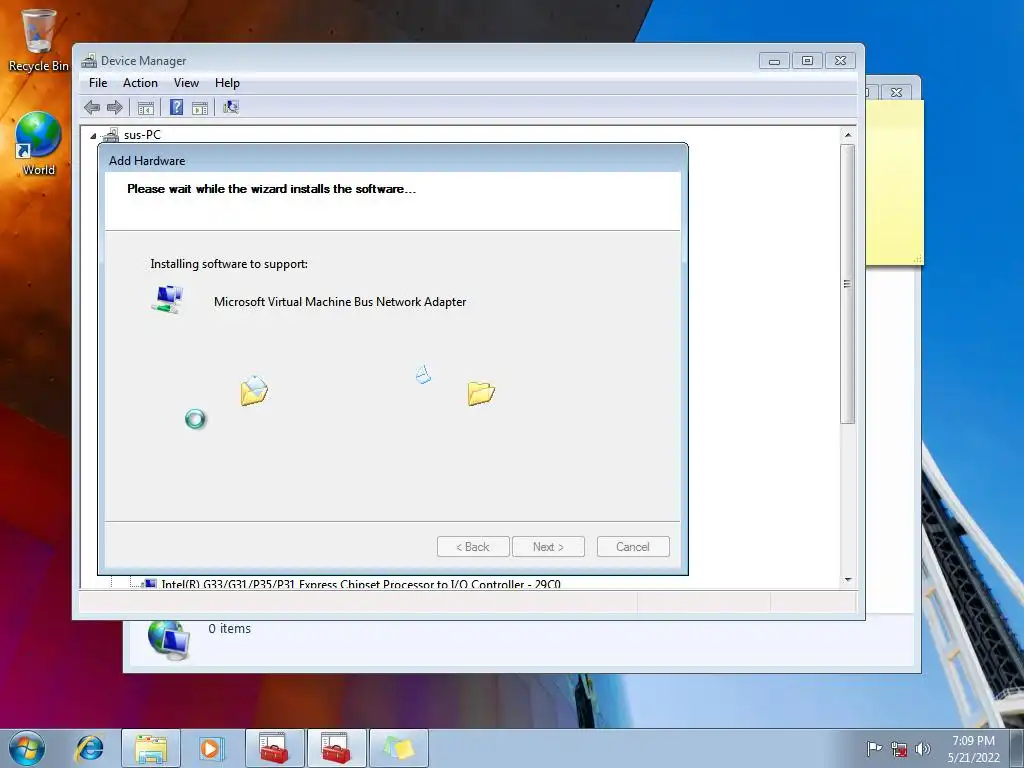Close the background window behind Device Manager
Viewport: 1024px width, 768px height.
pyautogui.click(x=897, y=93)
